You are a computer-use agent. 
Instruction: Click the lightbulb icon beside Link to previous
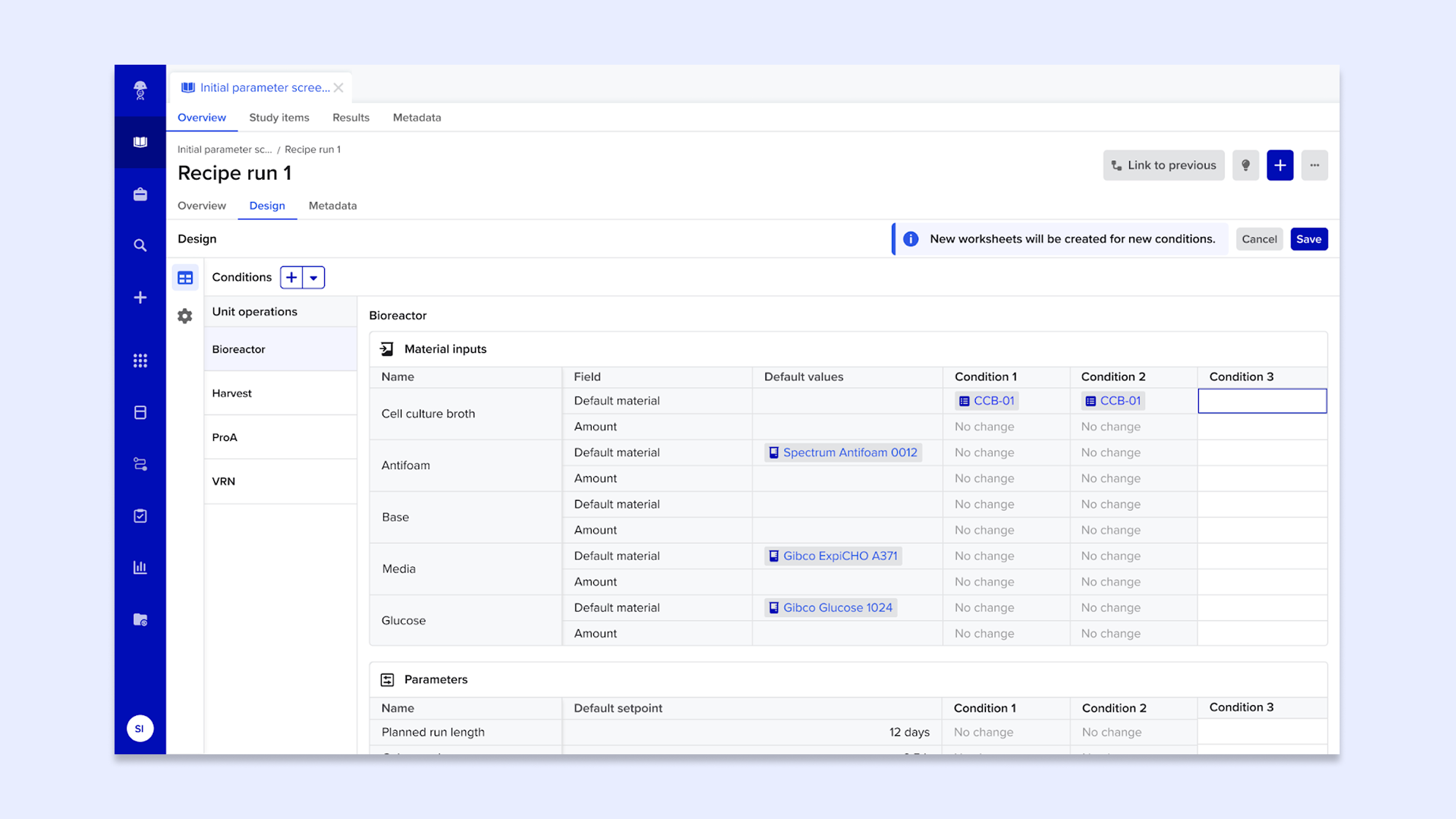(x=1245, y=165)
